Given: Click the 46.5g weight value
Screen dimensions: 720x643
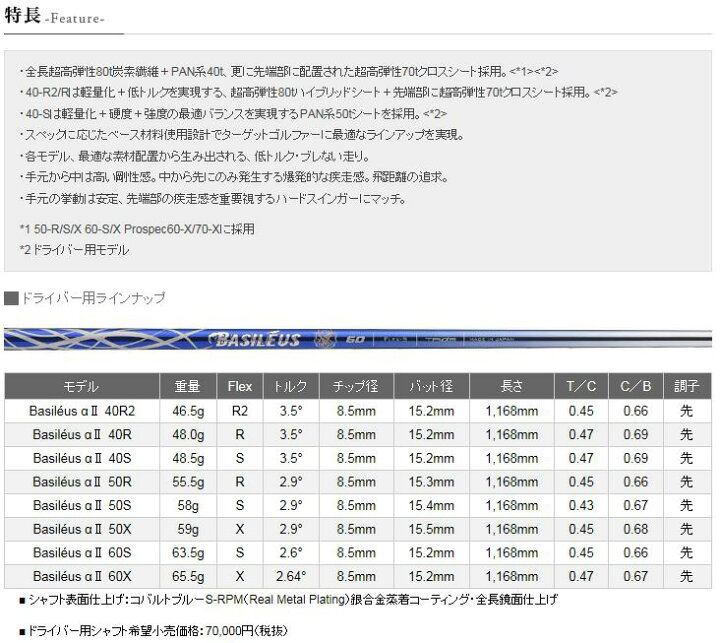Looking at the screenshot, I should pyautogui.click(x=188, y=411).
